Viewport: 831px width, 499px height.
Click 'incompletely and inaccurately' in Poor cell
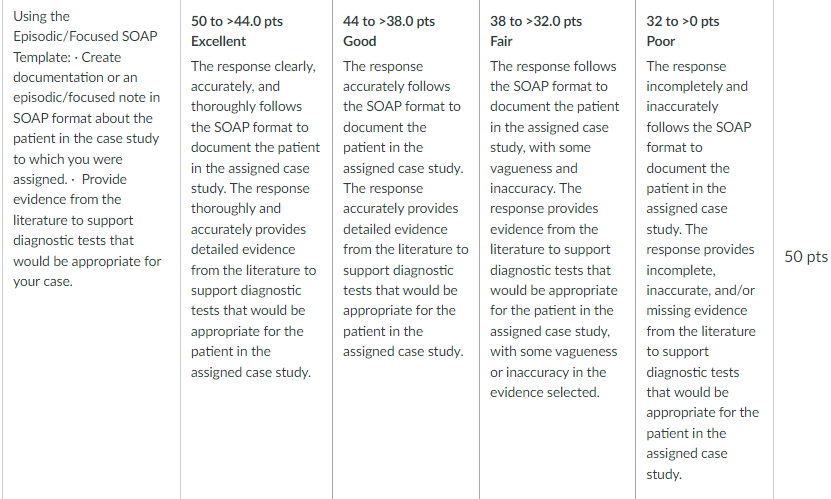[x=696, y=96]
